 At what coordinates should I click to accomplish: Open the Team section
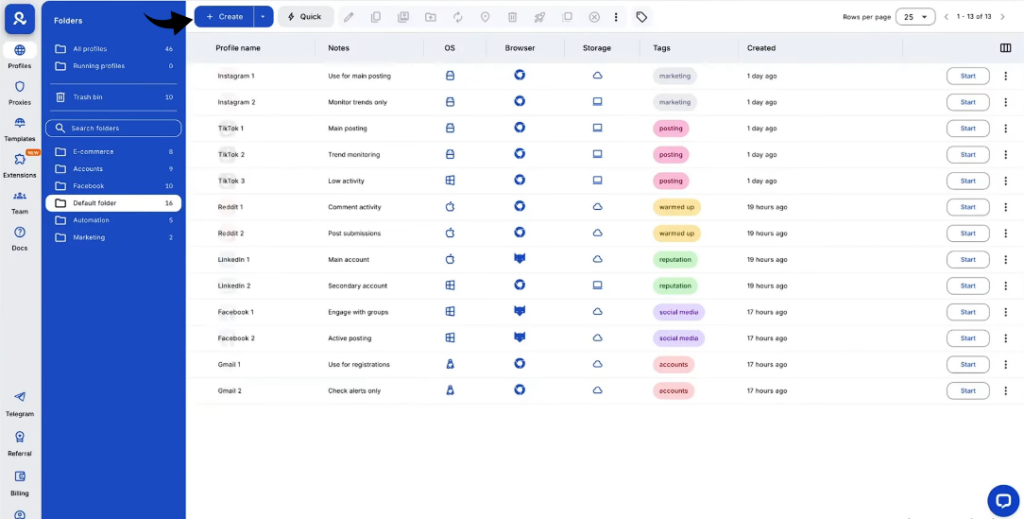click(x=20, y=202)
